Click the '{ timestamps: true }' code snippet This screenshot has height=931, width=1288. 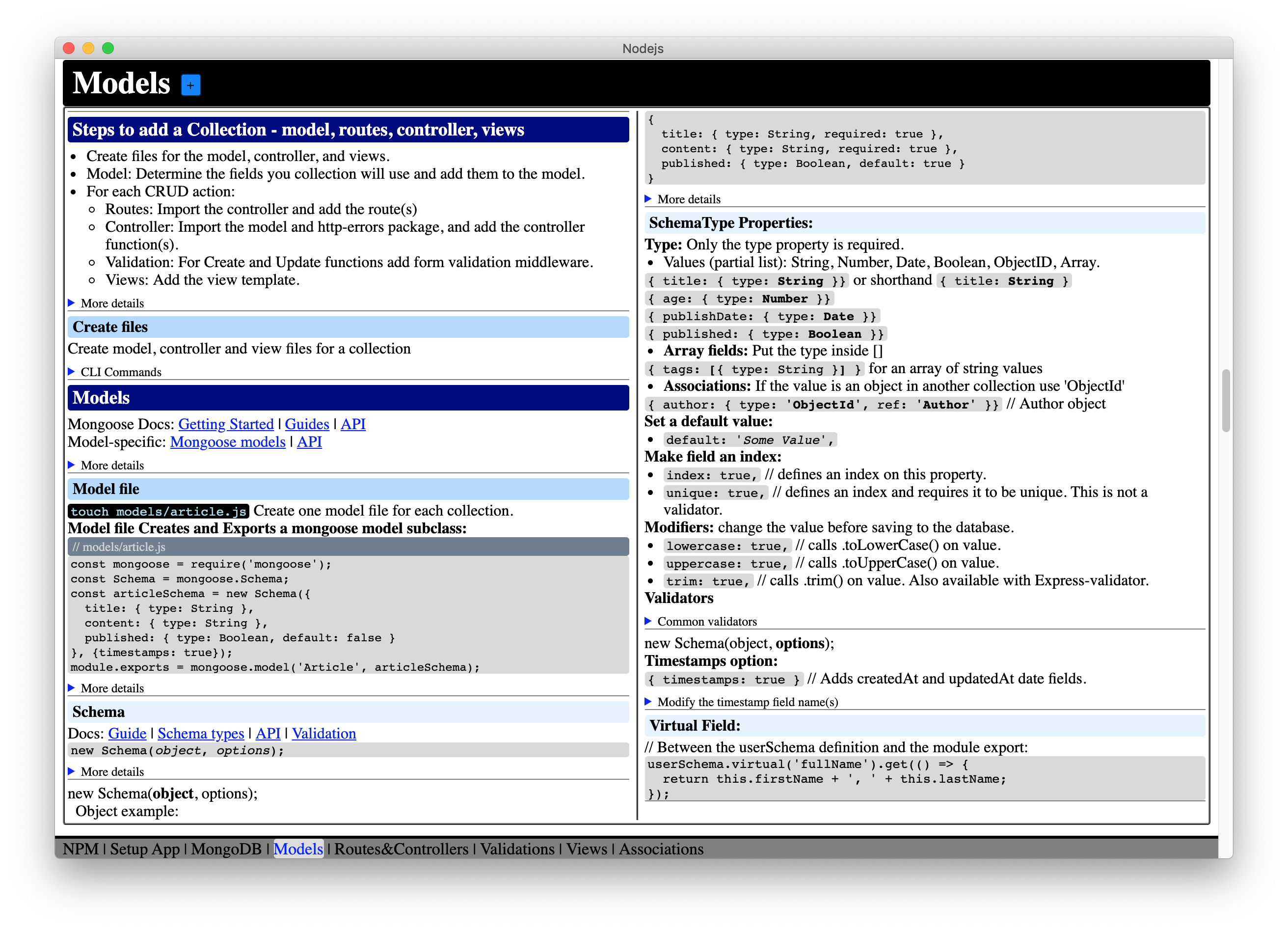coord(724,680)
